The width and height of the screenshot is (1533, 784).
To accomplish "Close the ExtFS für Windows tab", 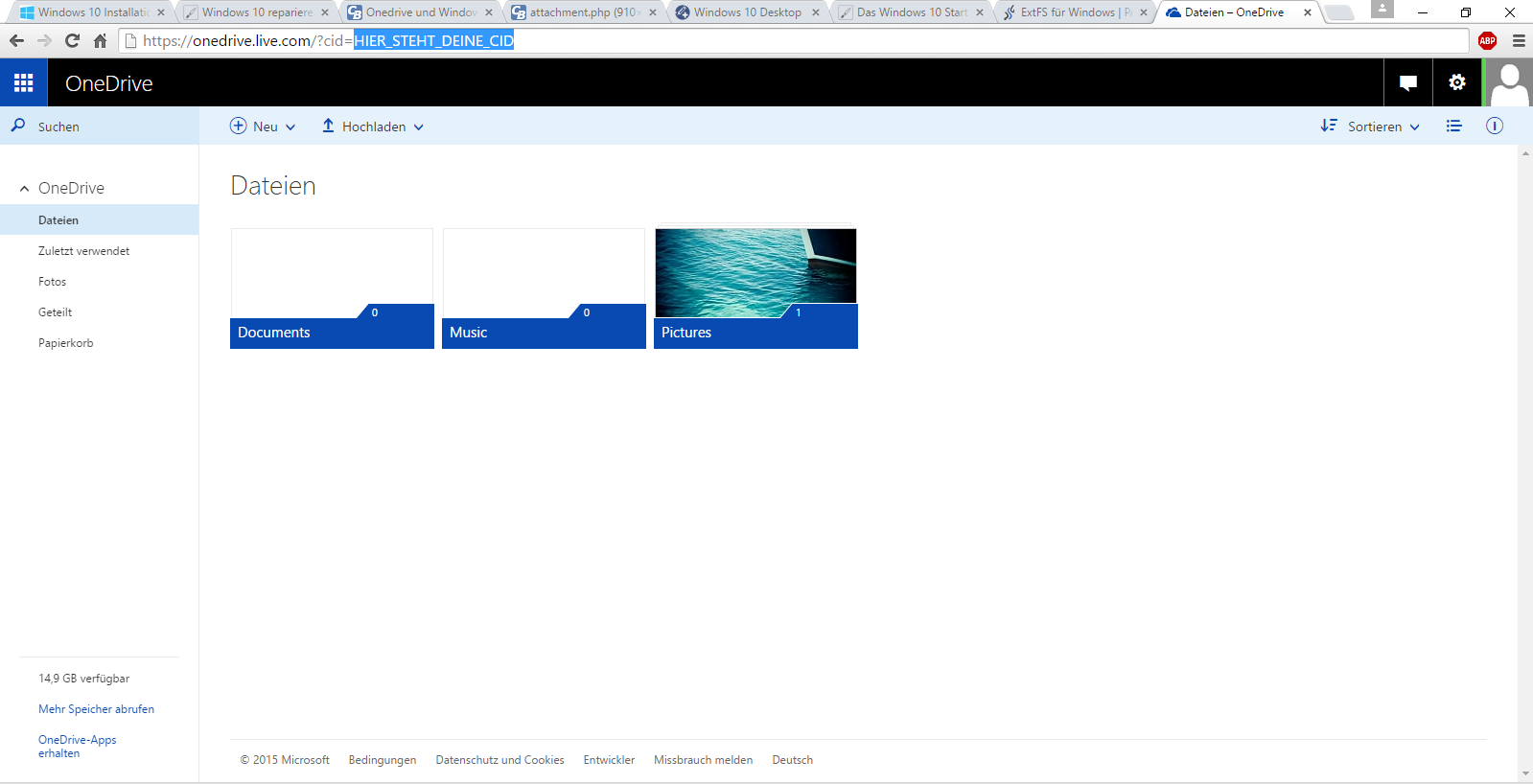I will [x=1144, y=12].
